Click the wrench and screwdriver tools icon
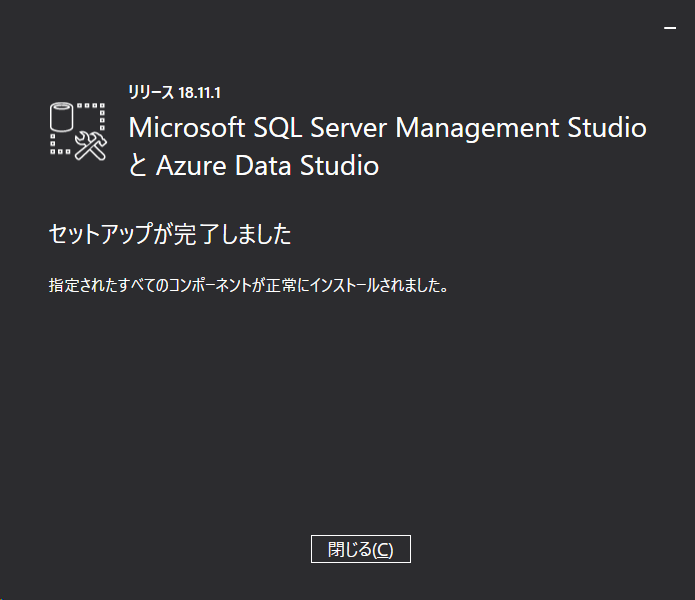 (90, 146)
